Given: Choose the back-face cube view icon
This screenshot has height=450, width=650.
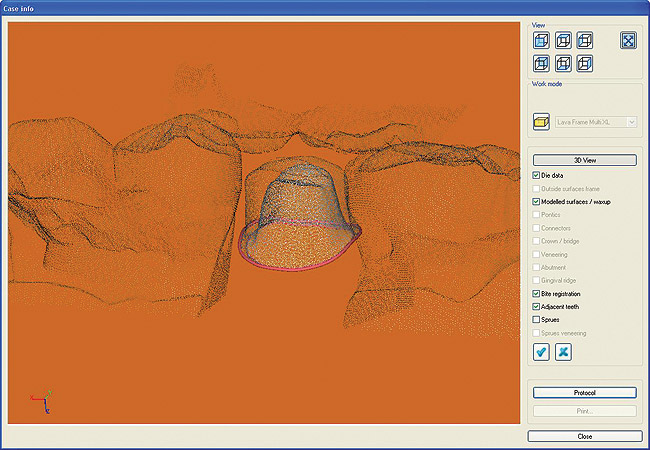Looking at the screenshot, I should (541, 63).
